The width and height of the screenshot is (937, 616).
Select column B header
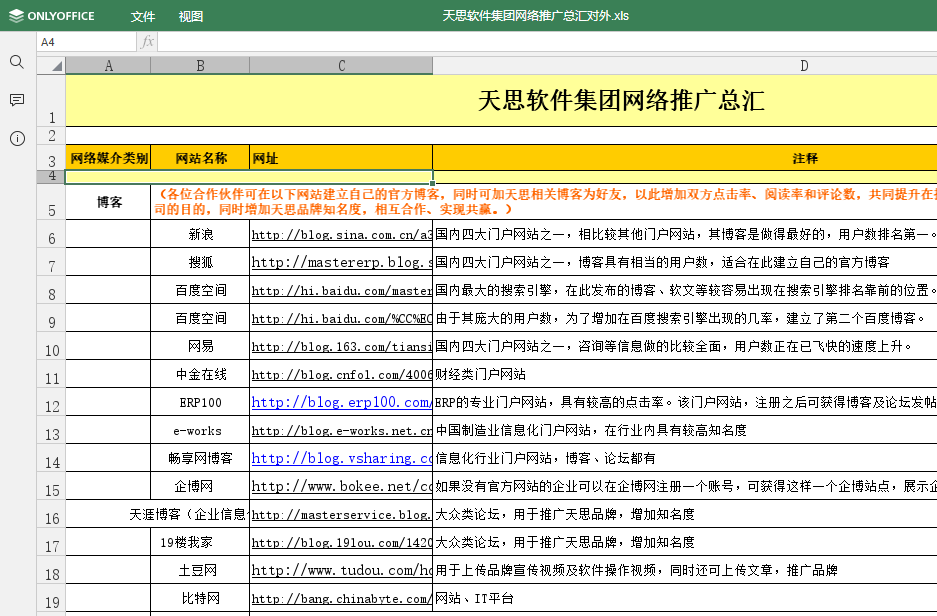click(200, 66)
